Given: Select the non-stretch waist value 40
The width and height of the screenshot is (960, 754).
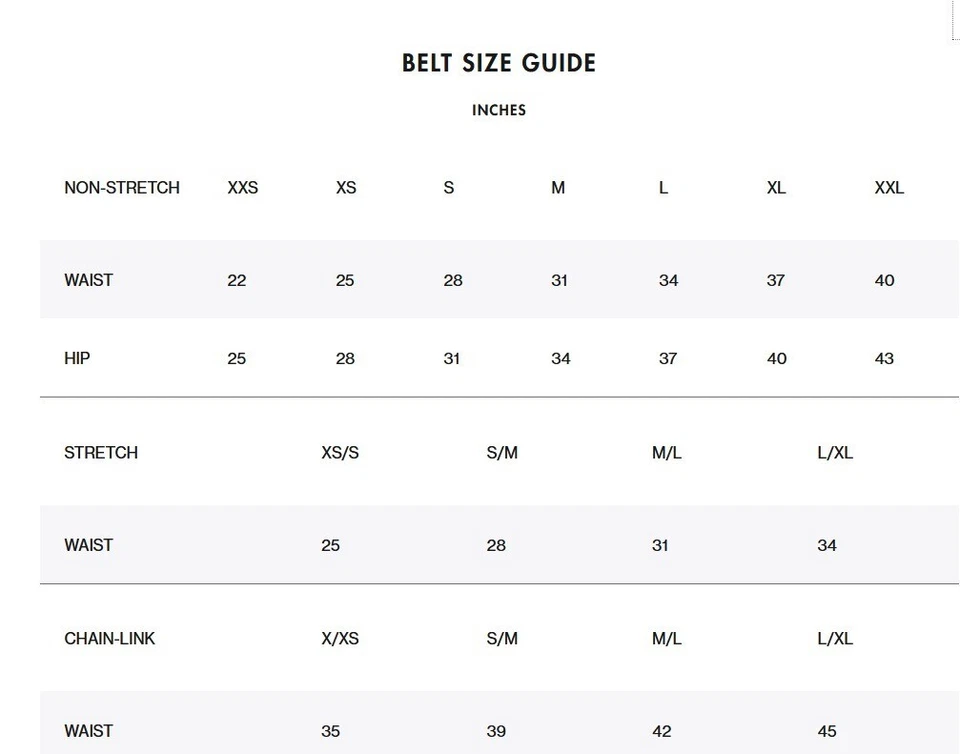Looking at the screenshot, I should (884, 281).
